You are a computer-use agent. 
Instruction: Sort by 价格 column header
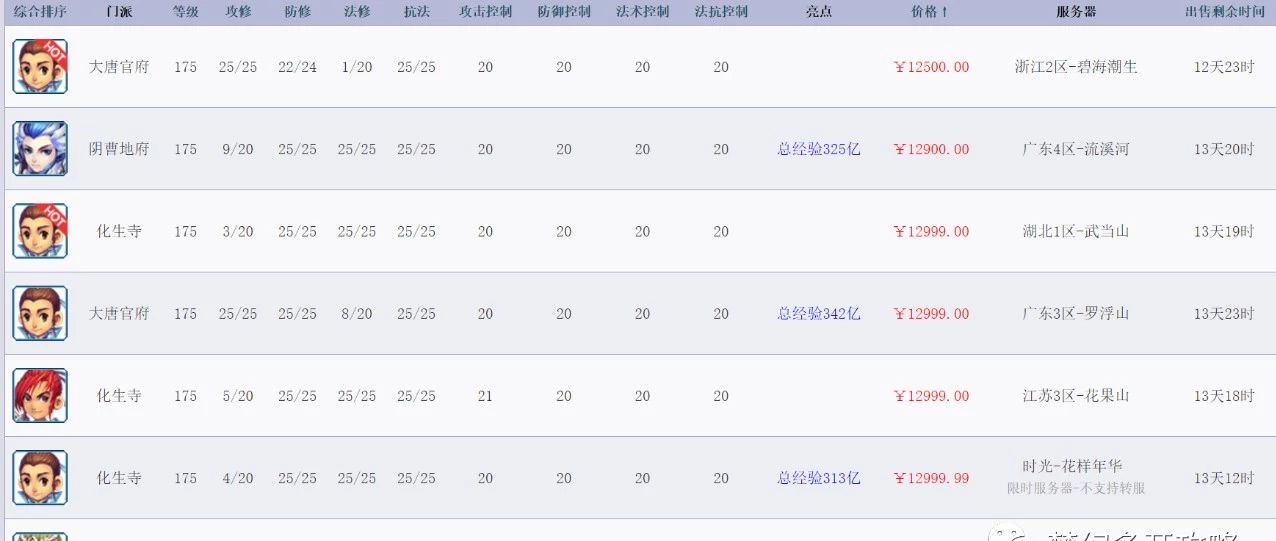930,12
